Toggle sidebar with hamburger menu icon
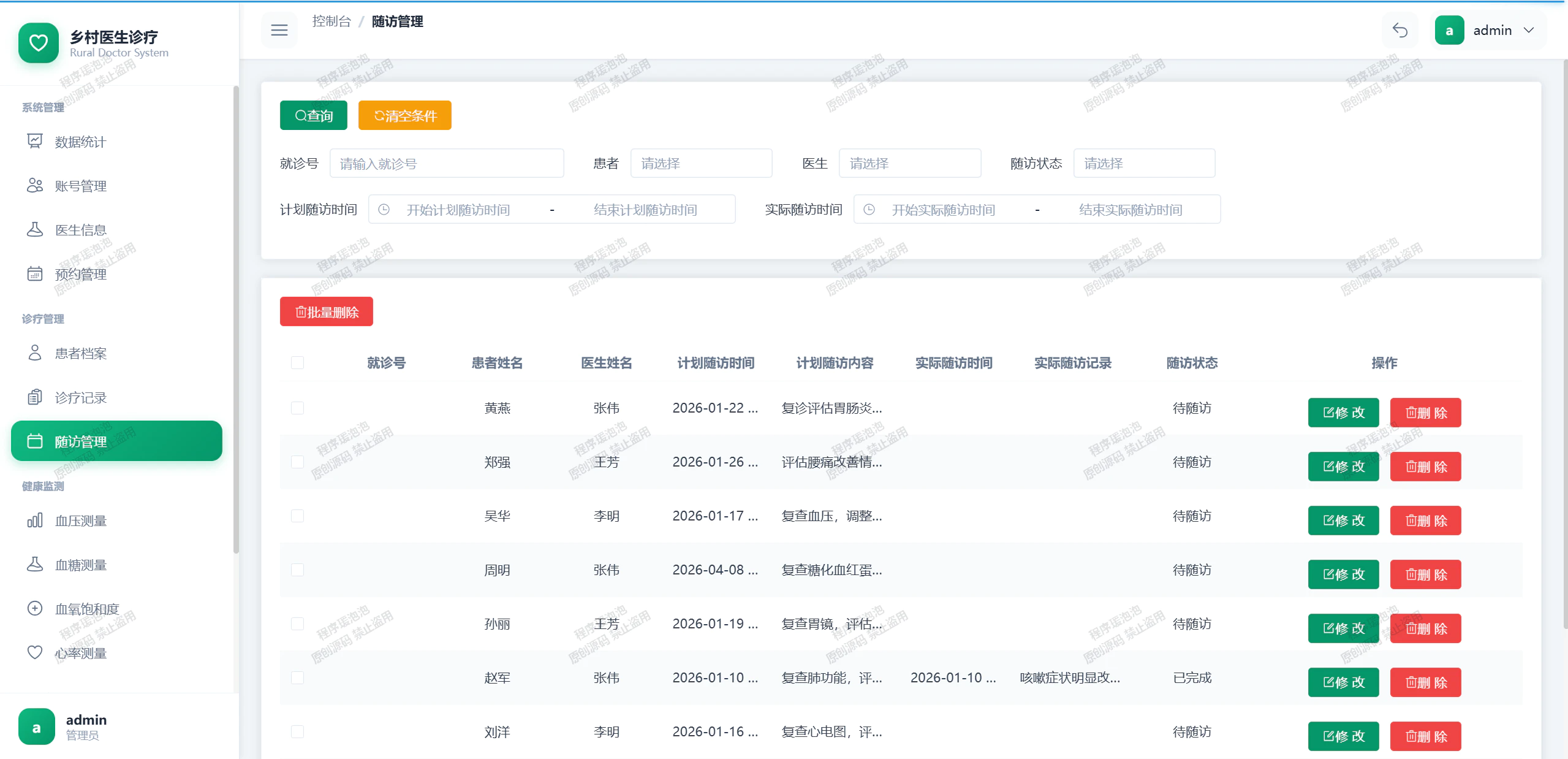This screenshot has height=759, width=1568. point(279,30)
